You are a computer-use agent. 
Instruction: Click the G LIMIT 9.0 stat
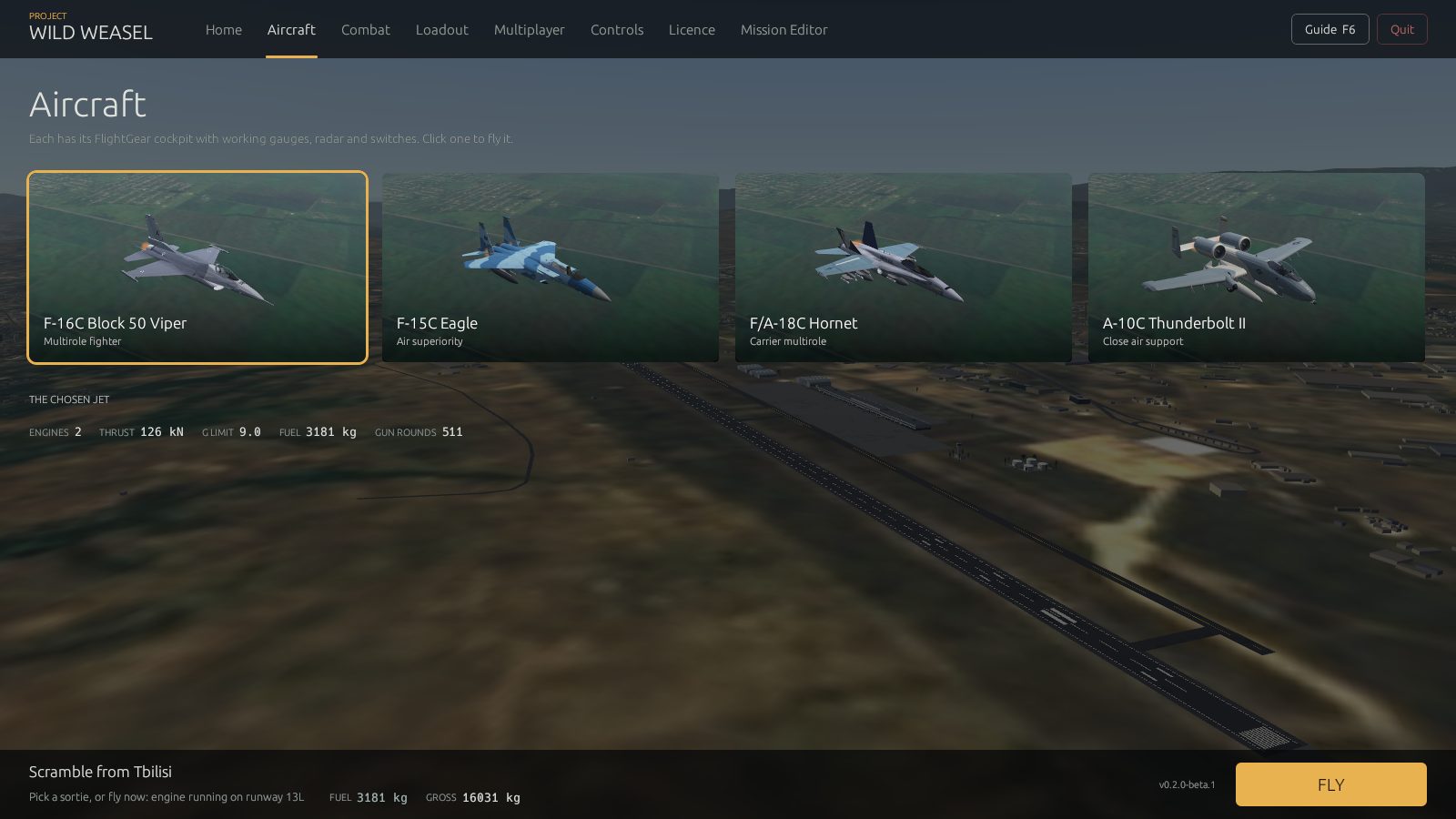(x=231, y=432)
